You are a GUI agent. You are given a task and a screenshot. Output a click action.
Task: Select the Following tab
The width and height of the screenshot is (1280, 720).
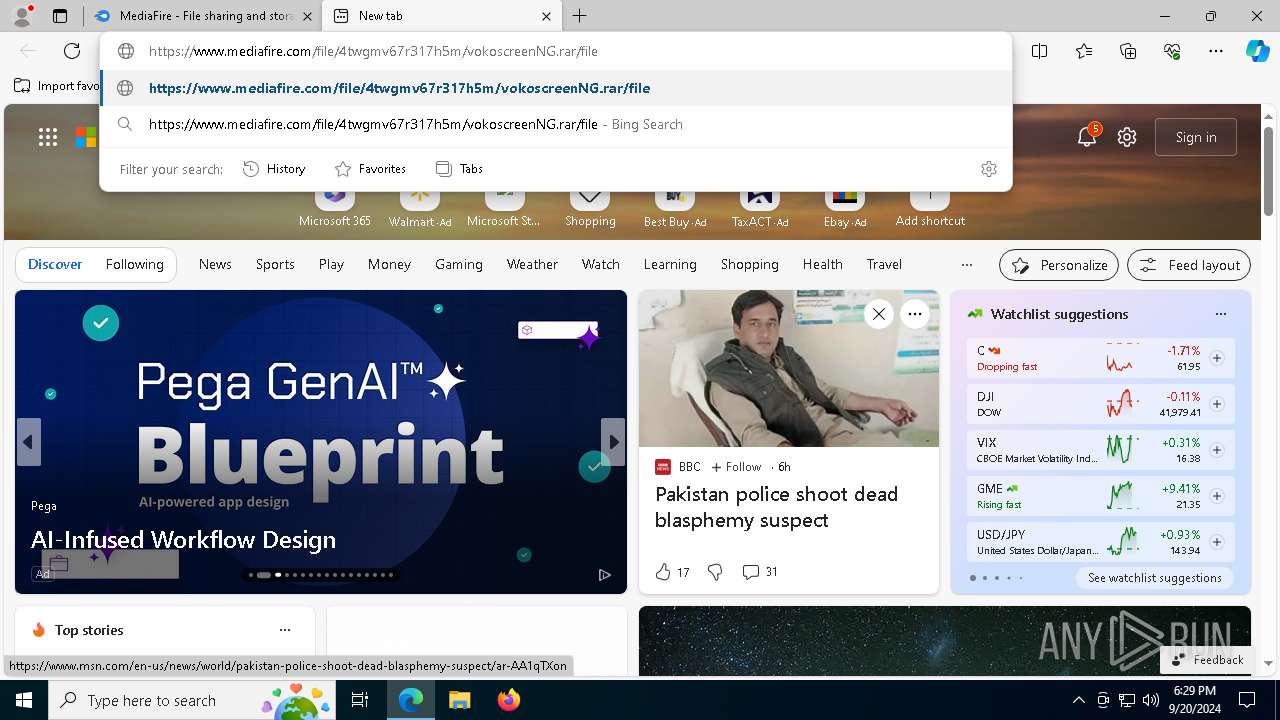coord(134,265)
